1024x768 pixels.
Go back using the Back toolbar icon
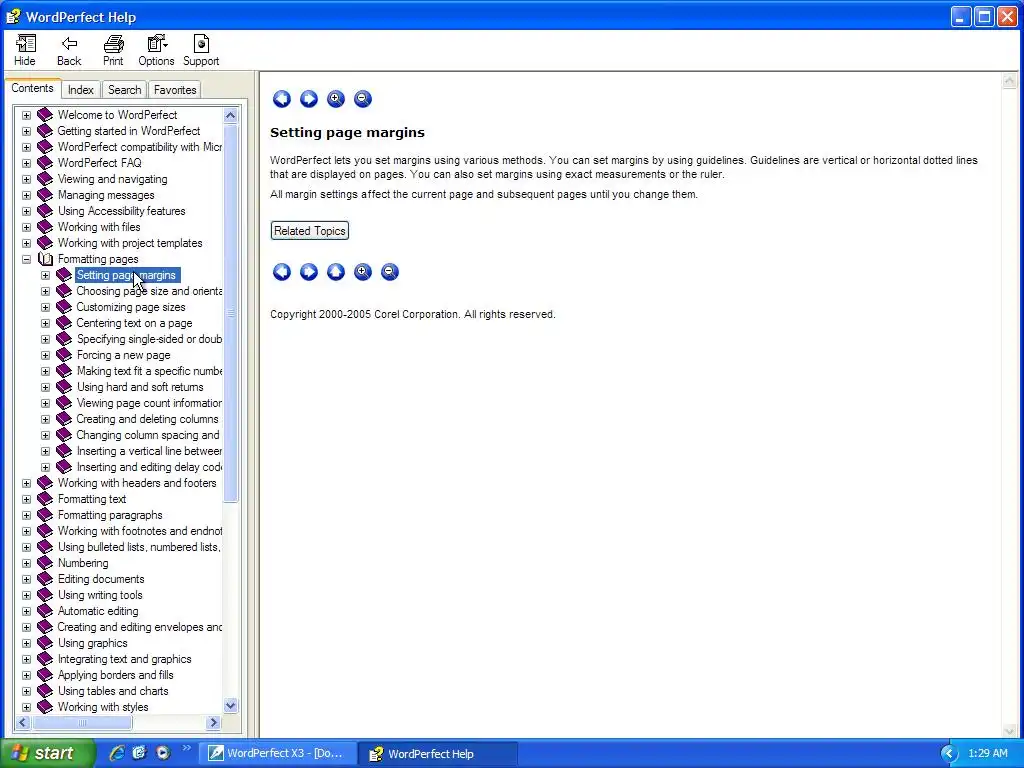point(69,50)
